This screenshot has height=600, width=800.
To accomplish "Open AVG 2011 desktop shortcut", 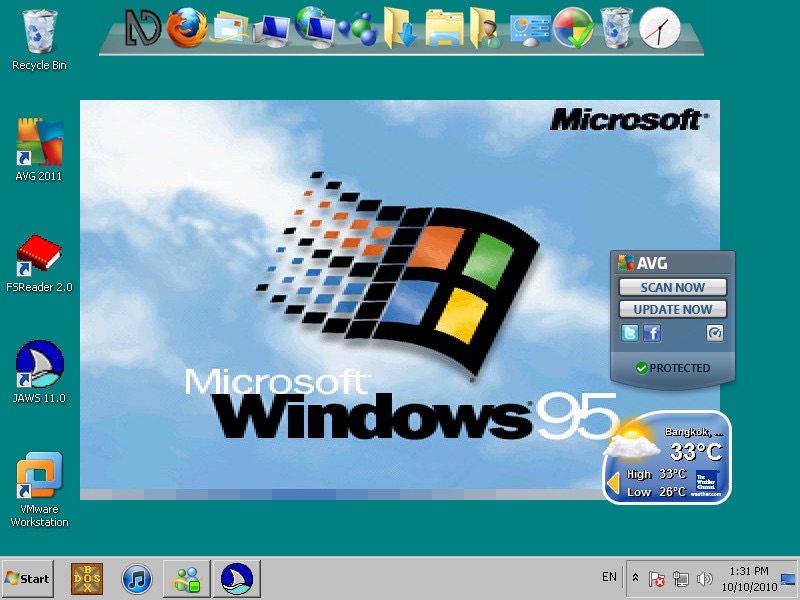I will (x=39, y=144).
